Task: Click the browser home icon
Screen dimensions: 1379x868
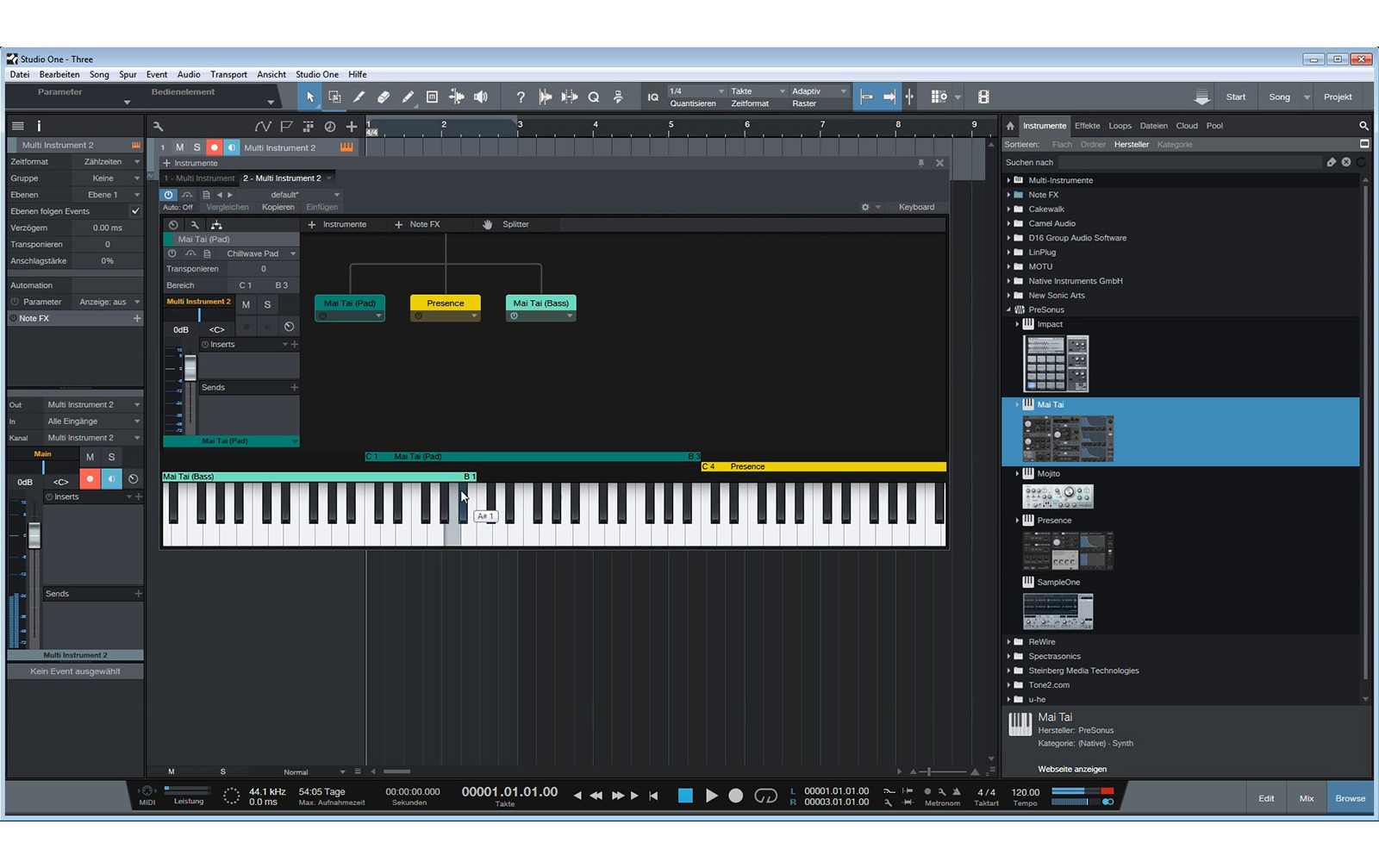Action: pos(1010,126)
